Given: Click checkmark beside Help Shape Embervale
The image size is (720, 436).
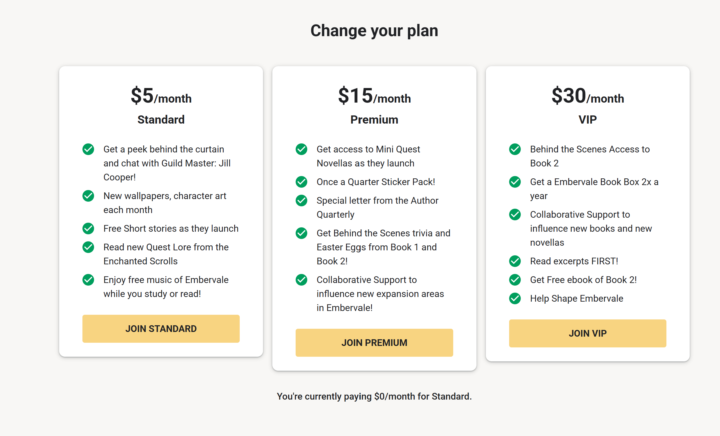Looking at the screenshot, I should point(515,298).
